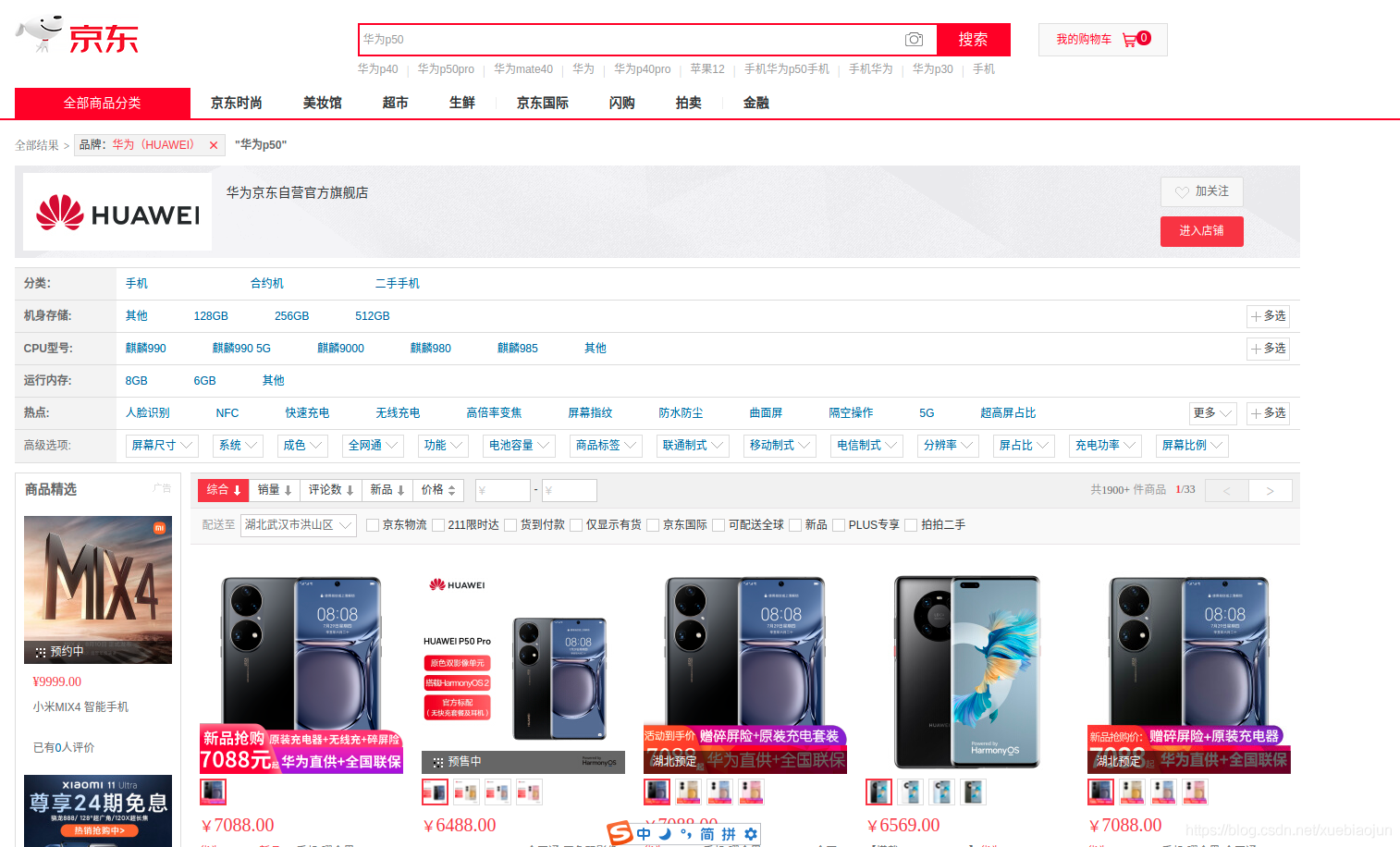
Task: Toggle the 211限时达 checkbox
Action: click(x=438, y=525)
